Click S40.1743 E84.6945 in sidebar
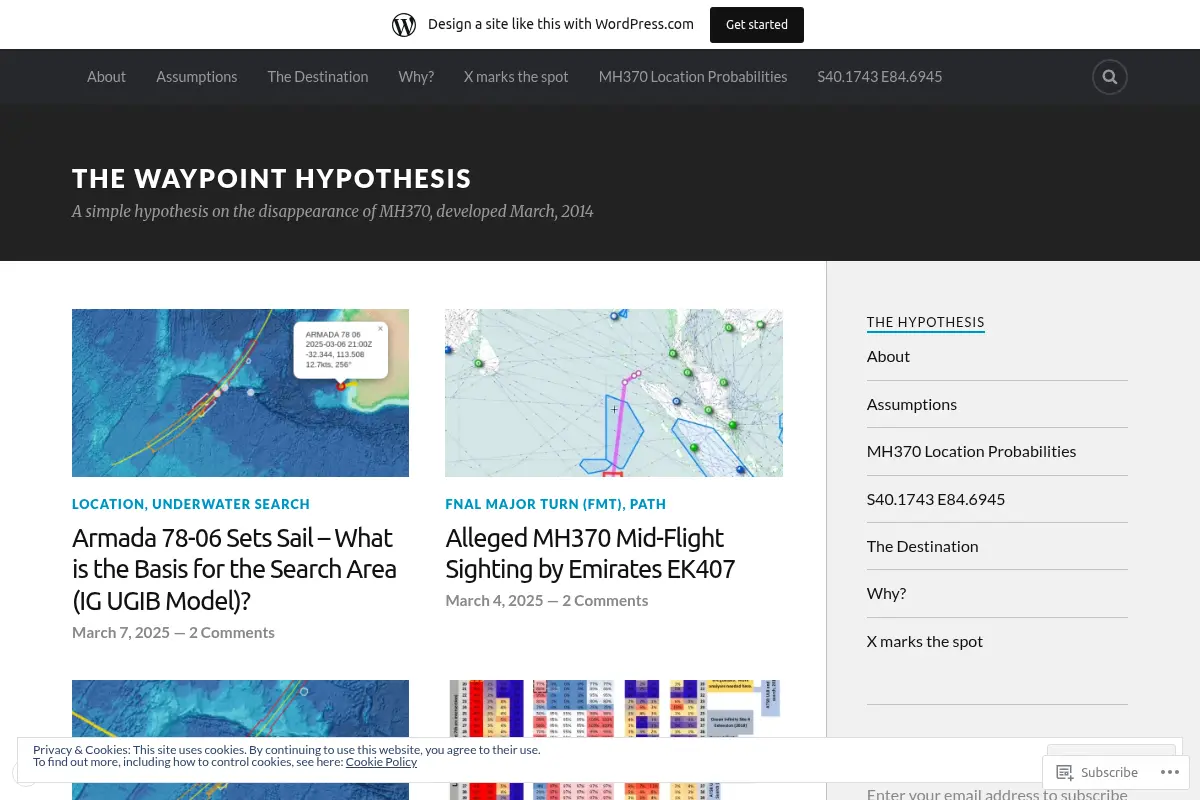The image size is (1200, 800). tap(936, 499)
